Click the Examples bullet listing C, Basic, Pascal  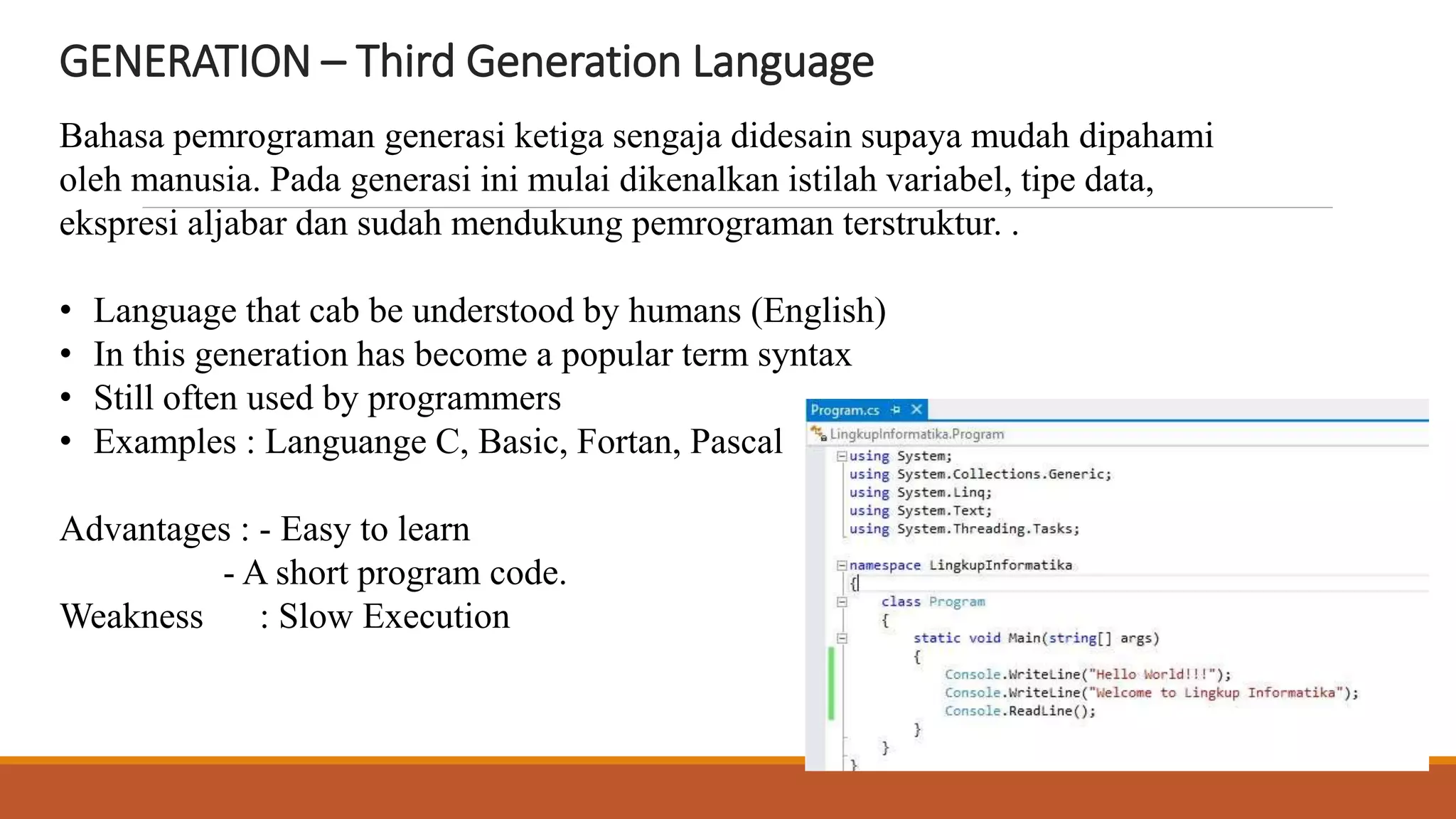(x=437, y=441)
